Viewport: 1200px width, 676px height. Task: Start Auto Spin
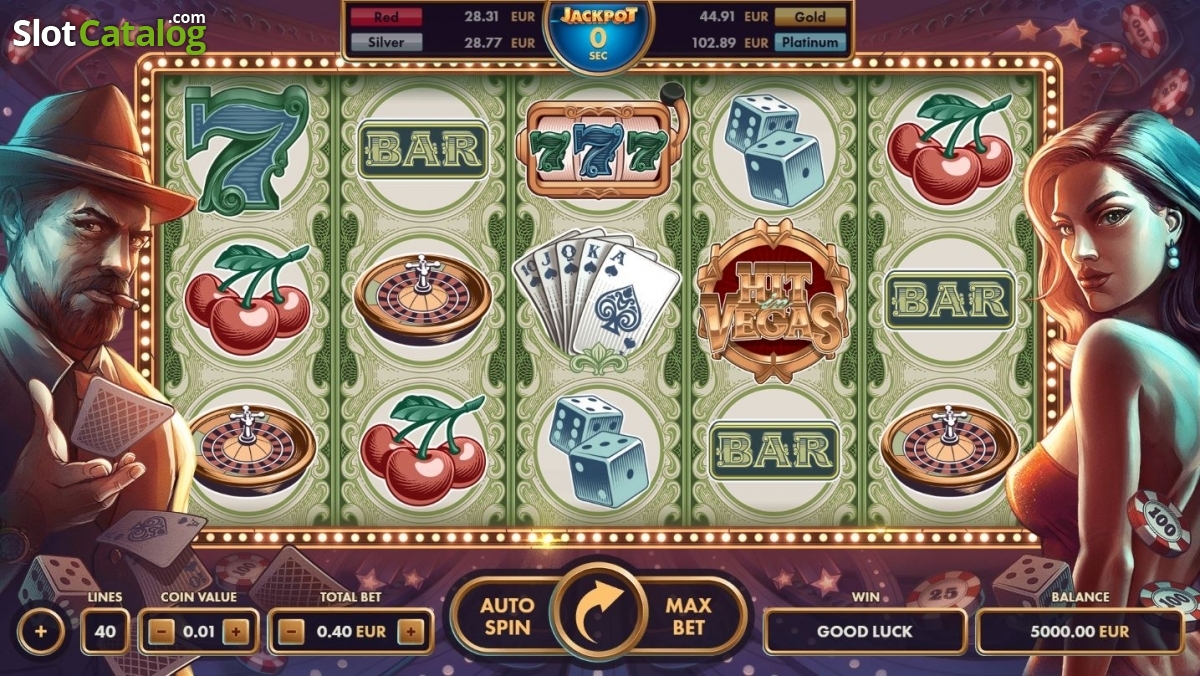(506, 617)
